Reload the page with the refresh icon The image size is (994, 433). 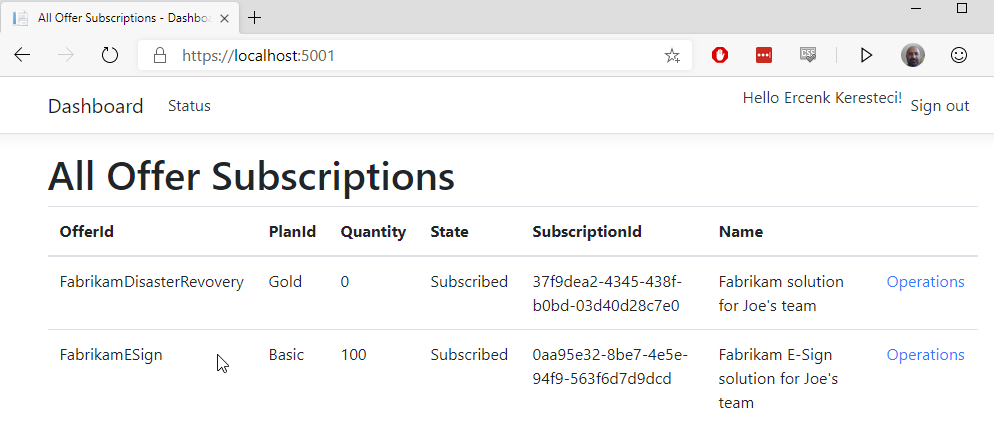coord(110,56)
